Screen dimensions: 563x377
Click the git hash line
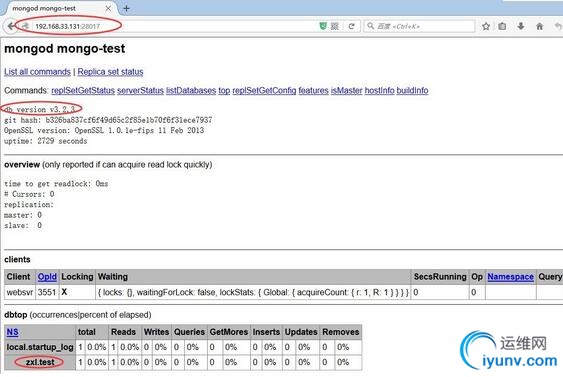pos(108,120)
